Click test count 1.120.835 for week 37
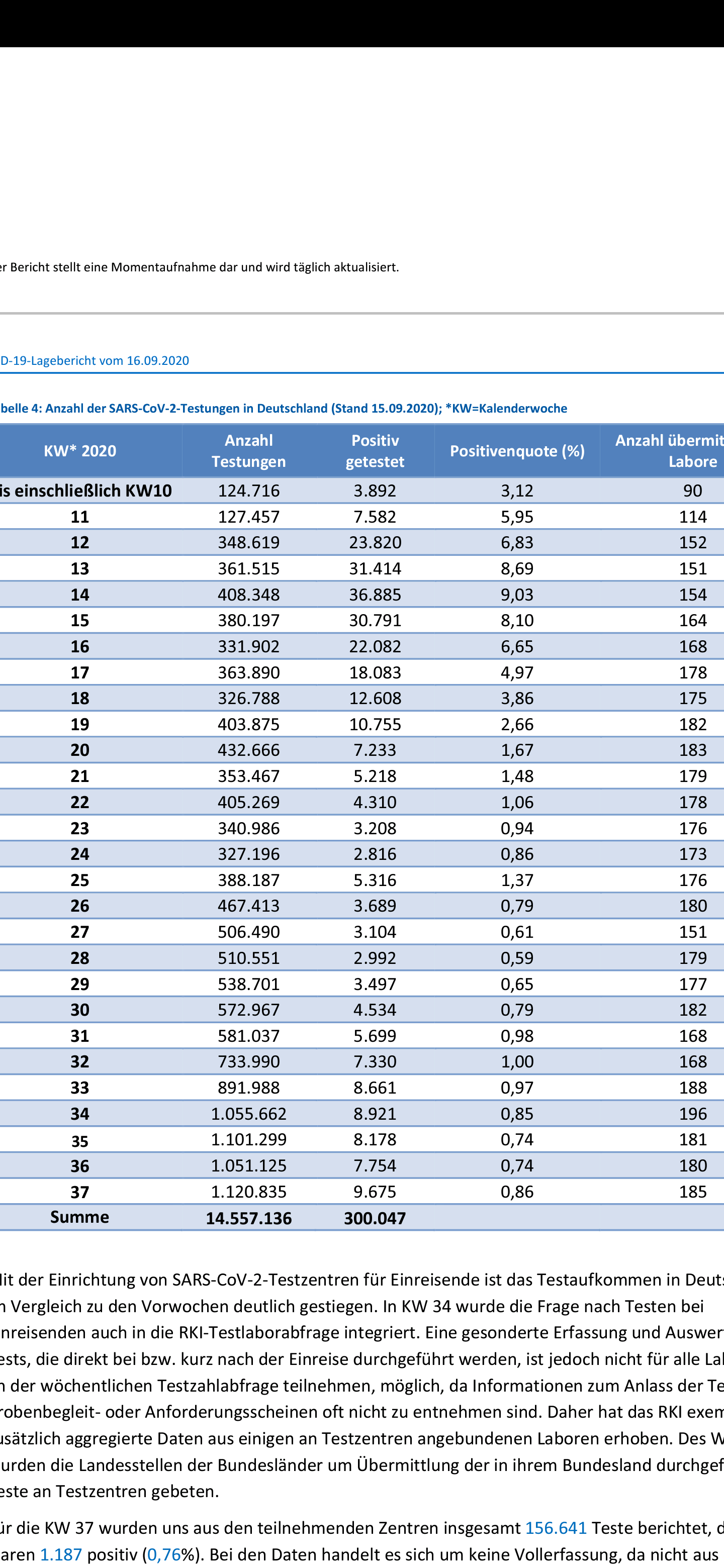724x1568 pixels. 248,1191
